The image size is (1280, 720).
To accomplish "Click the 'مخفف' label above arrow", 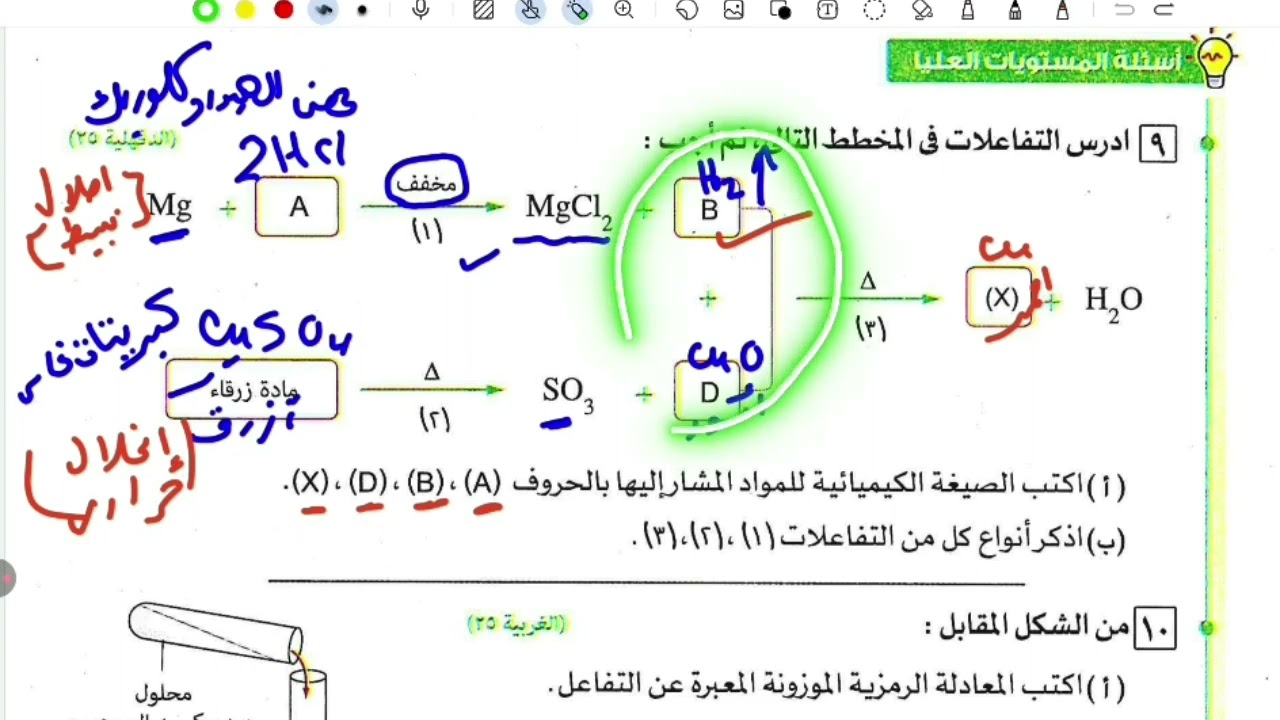I will coord(427,184).
